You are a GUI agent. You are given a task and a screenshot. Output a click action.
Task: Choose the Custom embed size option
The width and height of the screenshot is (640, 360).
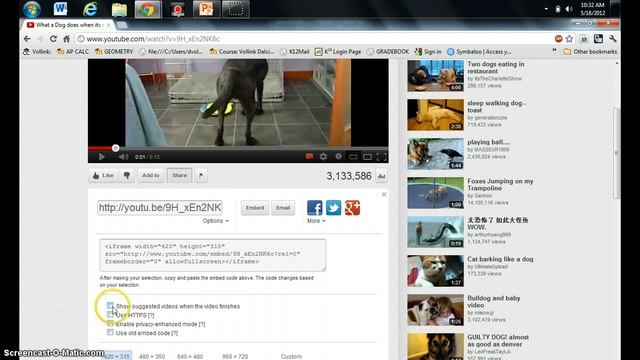pyautogui.click(x=291, y=356)
